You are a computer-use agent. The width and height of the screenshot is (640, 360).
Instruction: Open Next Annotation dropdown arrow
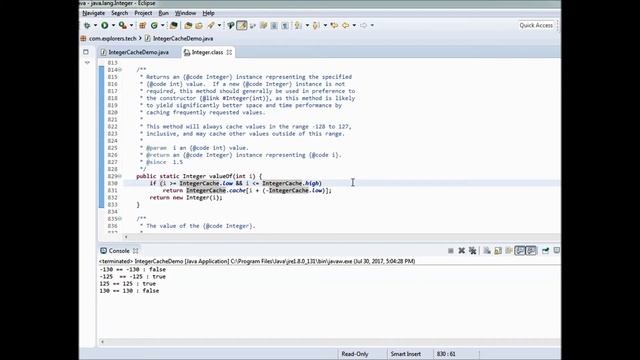[307, 25]
